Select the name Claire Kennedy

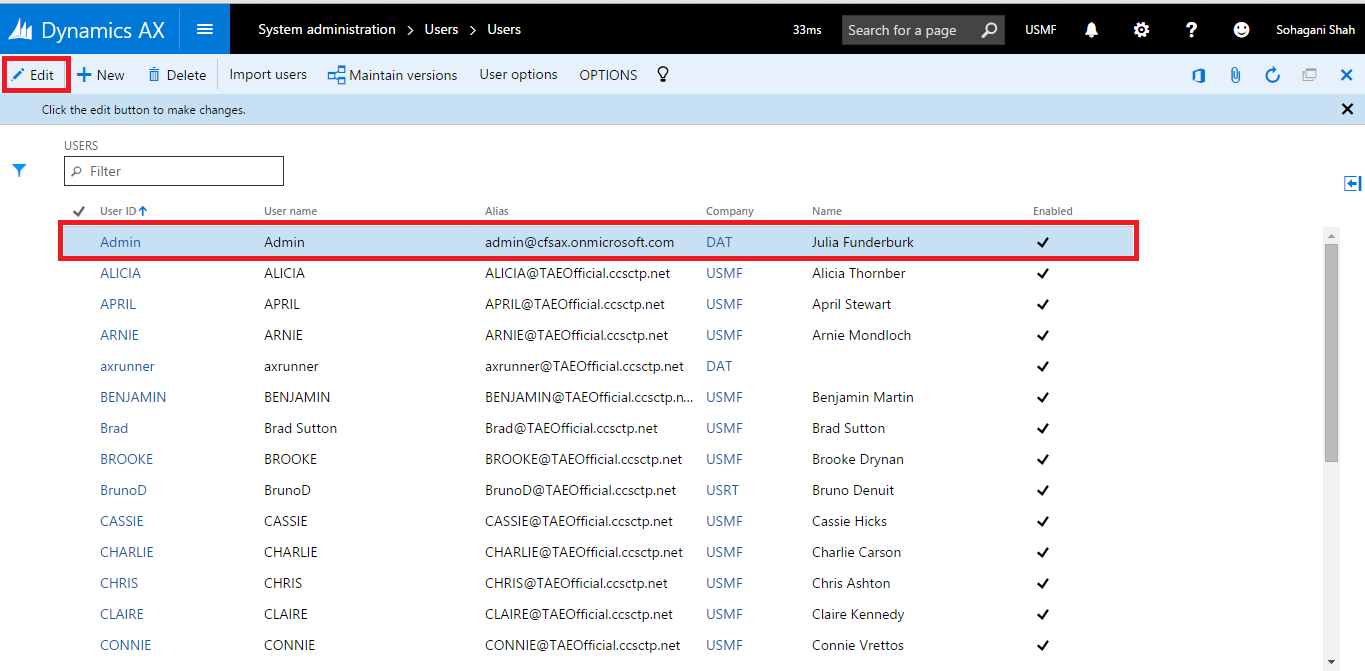[x=858, y=614]
